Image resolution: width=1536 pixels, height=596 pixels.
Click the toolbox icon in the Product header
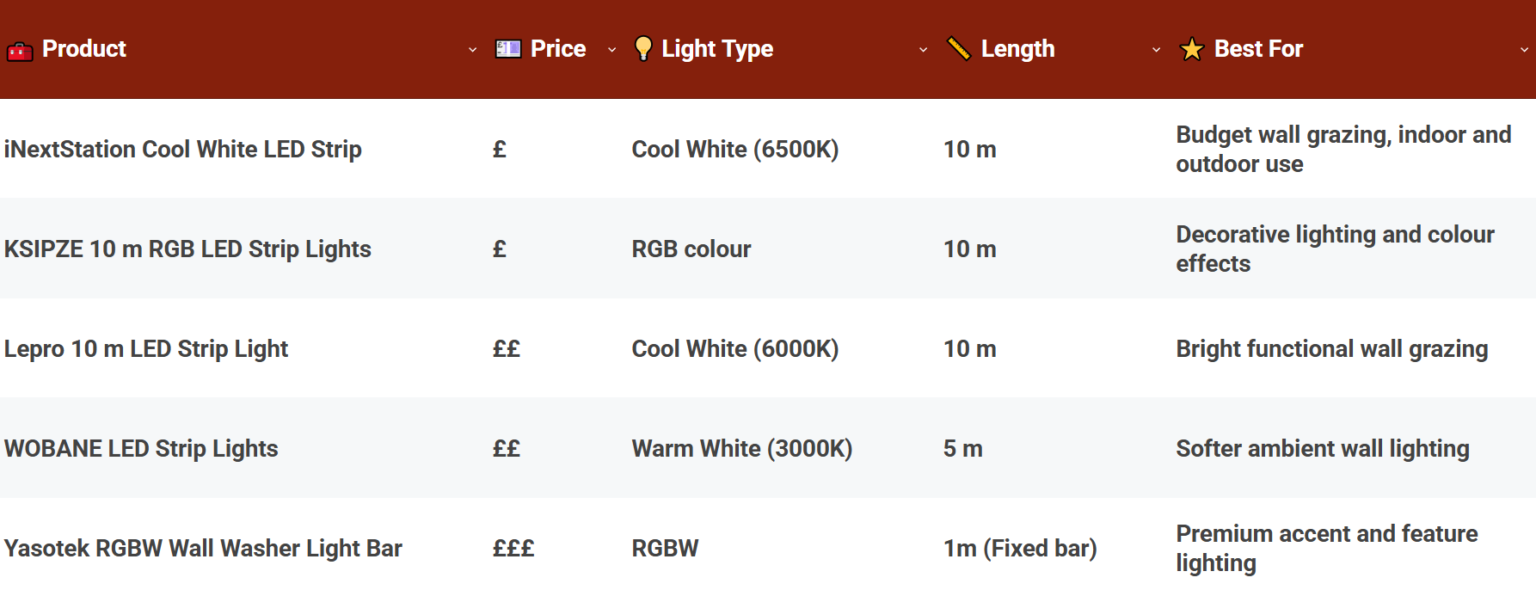pyautogui.click(x=21, y=48)
